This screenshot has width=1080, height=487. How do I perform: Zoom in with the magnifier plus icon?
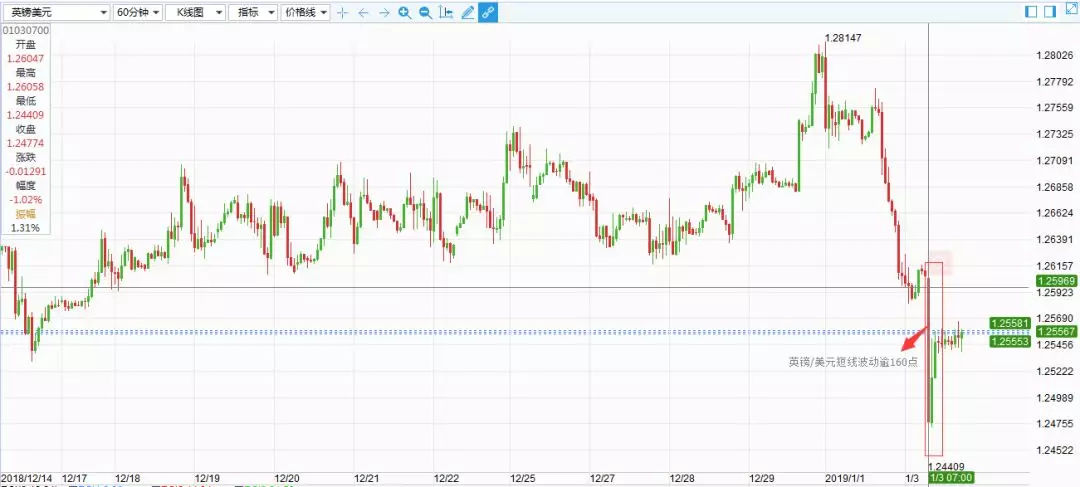(x=405, y=12)
